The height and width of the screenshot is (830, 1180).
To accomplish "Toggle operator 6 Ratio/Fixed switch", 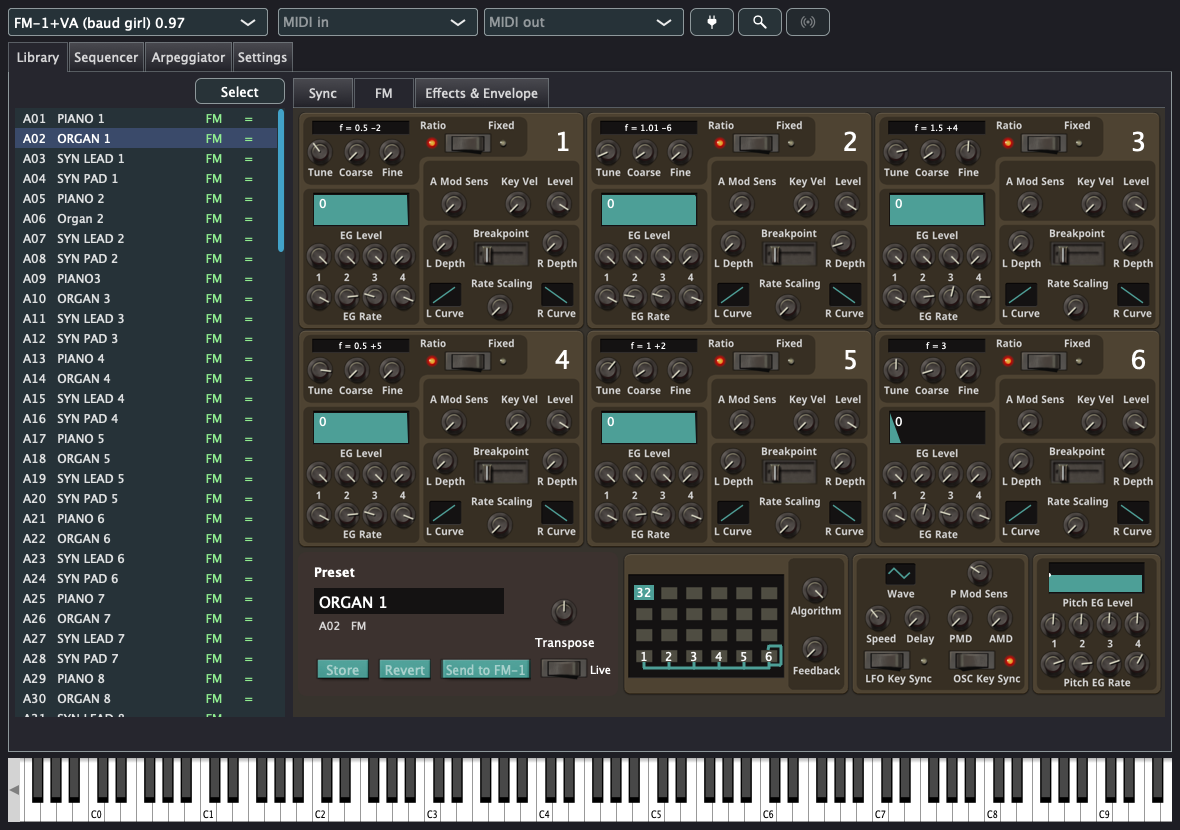I will [1044, 361].
